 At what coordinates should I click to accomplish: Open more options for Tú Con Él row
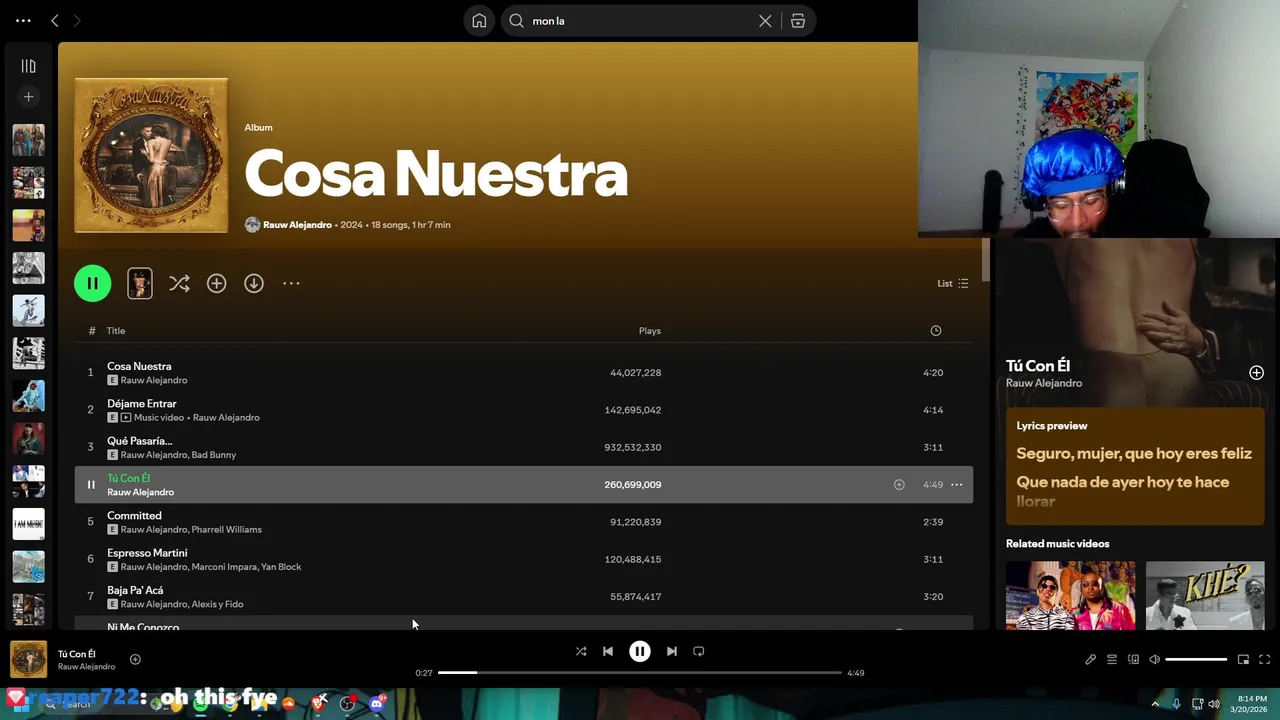coord(956,485)
